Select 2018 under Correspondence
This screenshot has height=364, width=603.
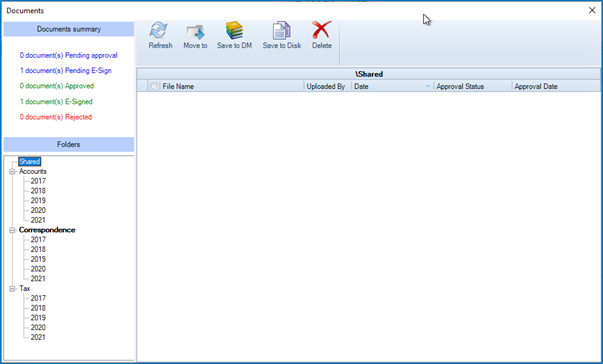[x=38, y=249]
